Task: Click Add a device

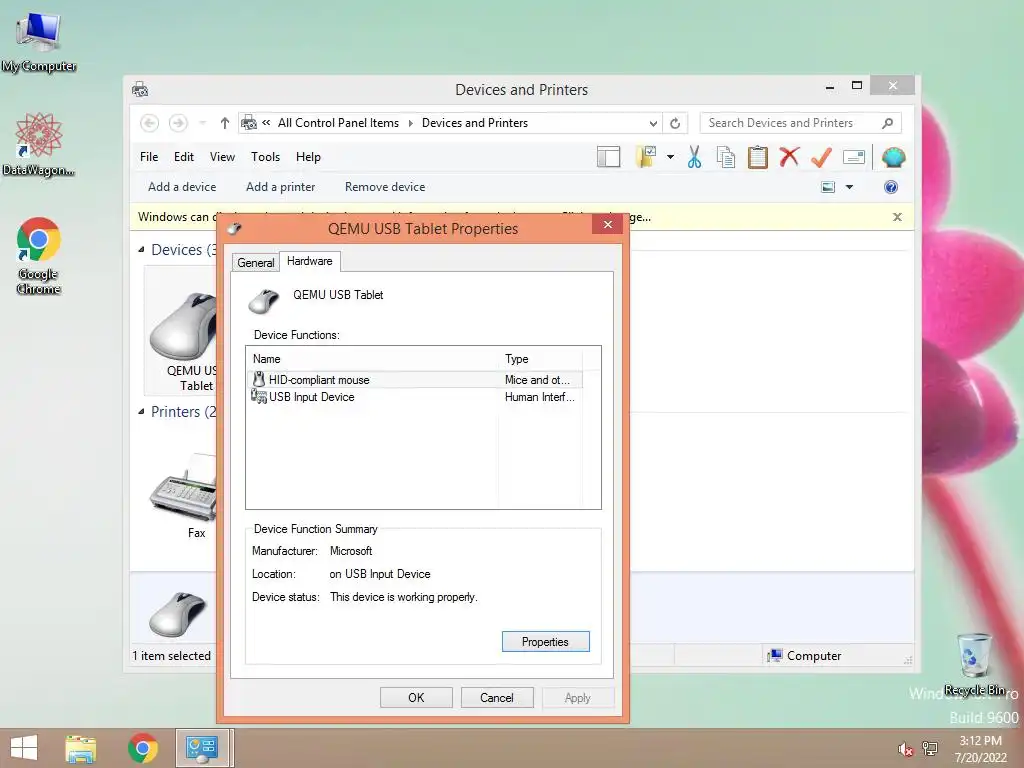Action: (x=182, y=187)
